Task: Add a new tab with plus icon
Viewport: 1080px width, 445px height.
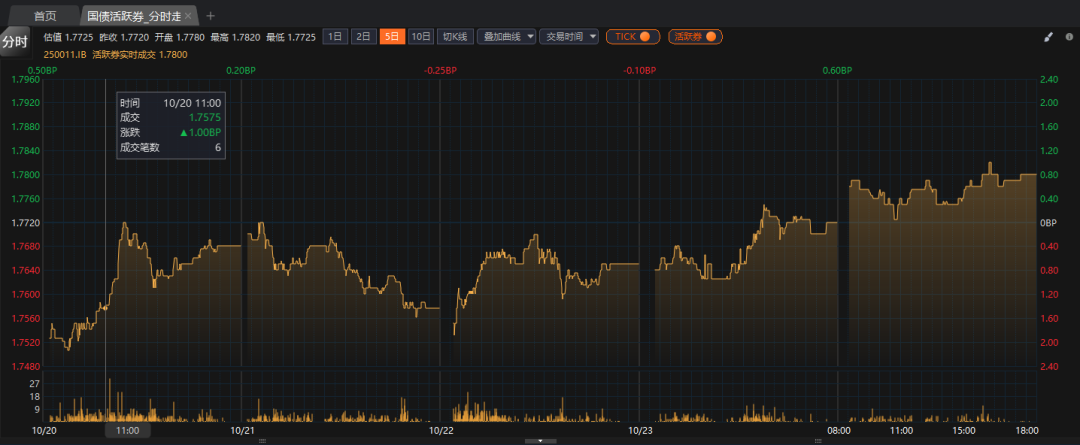Action: tap(210, 16)
